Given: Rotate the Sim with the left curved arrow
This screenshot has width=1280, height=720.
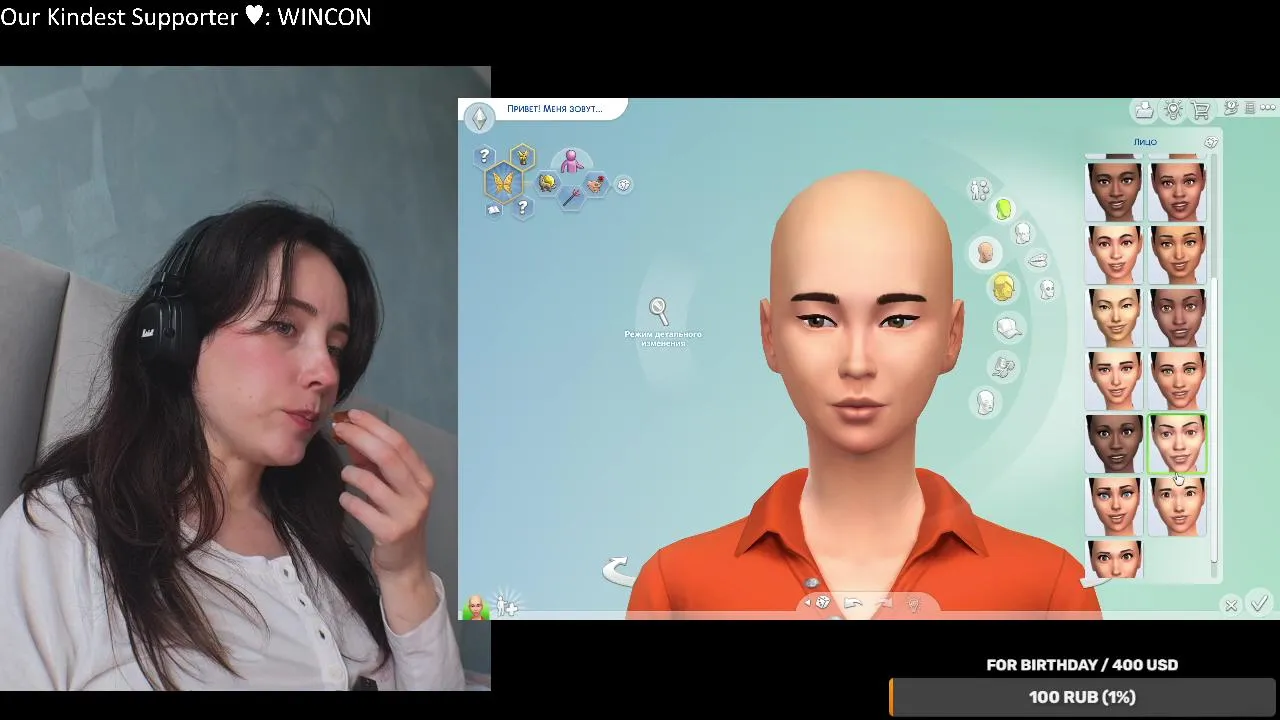Looking at the screenshot, I should point(619,571).
